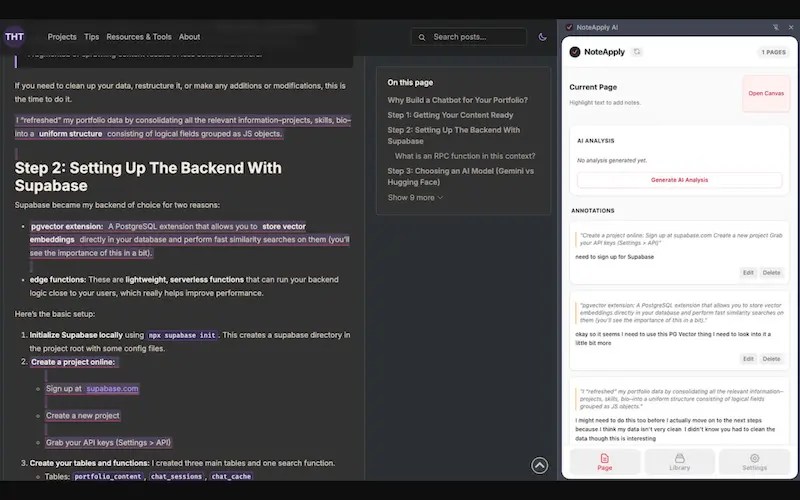Edit the 'need to sign up for Supabase' annotation

[747, 272]
